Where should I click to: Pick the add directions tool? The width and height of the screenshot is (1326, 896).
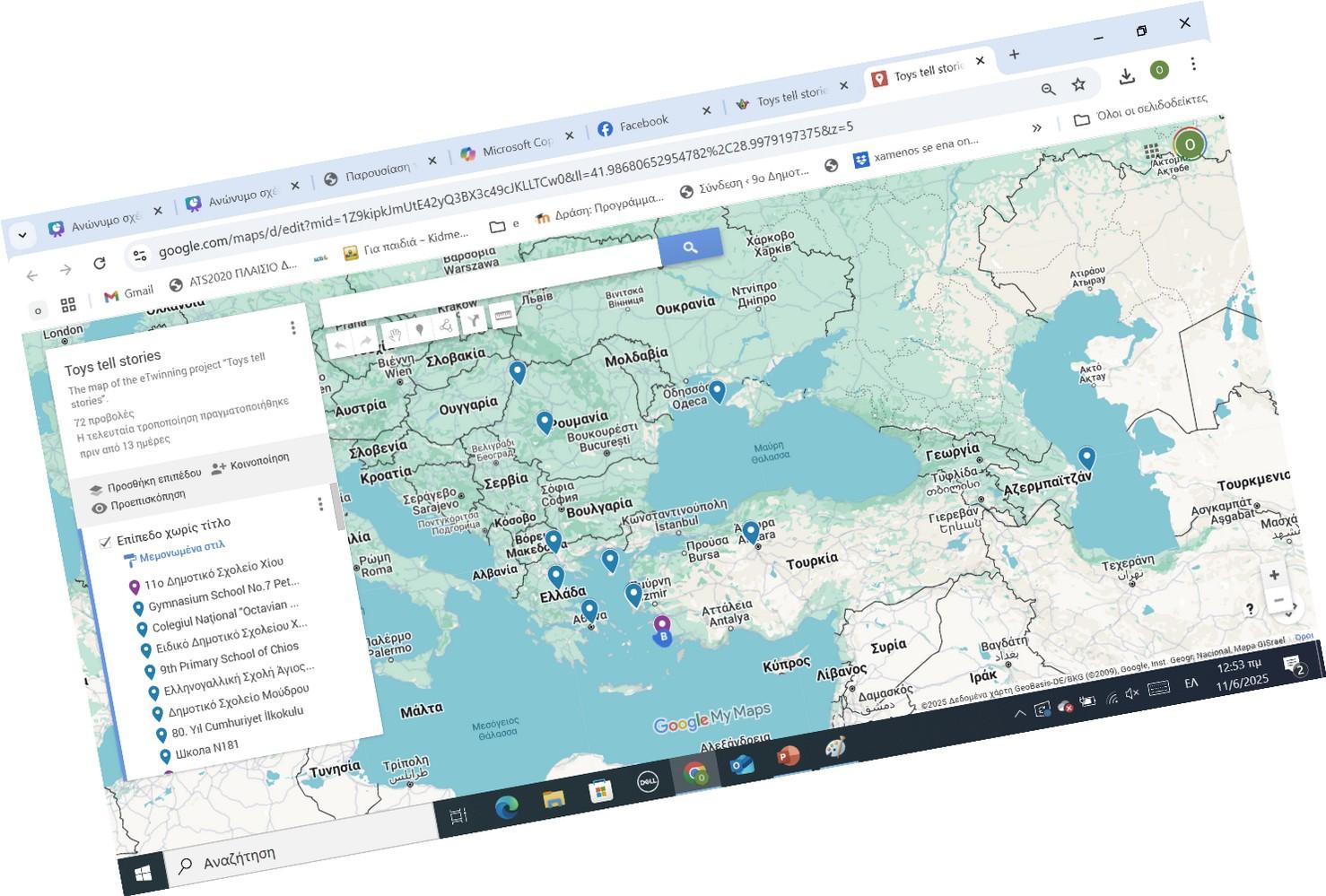click(x=473, y=320)
